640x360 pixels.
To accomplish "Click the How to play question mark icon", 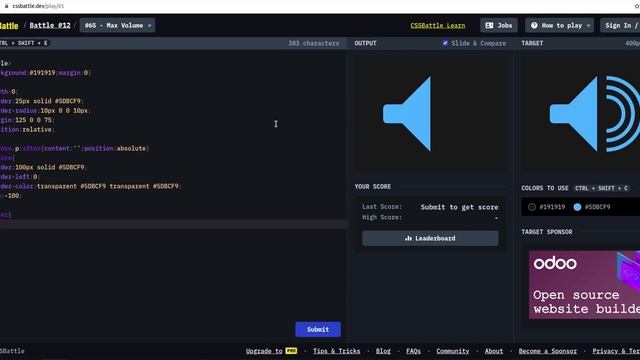I will 534,25.
